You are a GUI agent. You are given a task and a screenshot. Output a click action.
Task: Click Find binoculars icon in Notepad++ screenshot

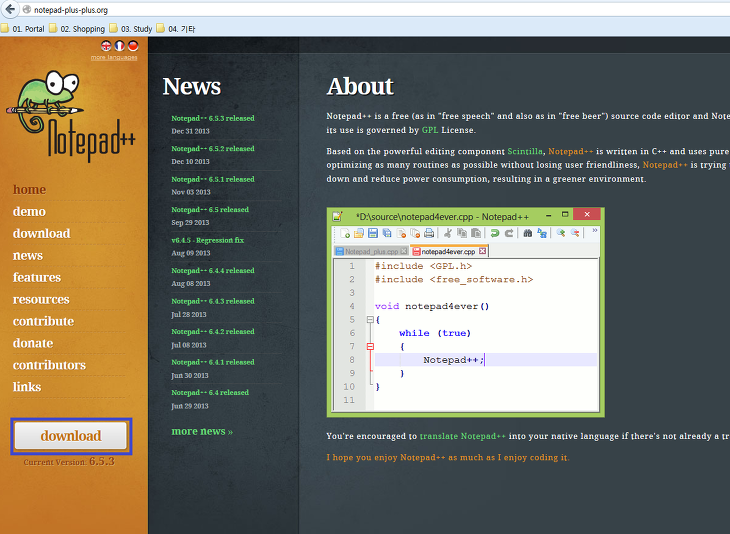[x=527, y=233]
